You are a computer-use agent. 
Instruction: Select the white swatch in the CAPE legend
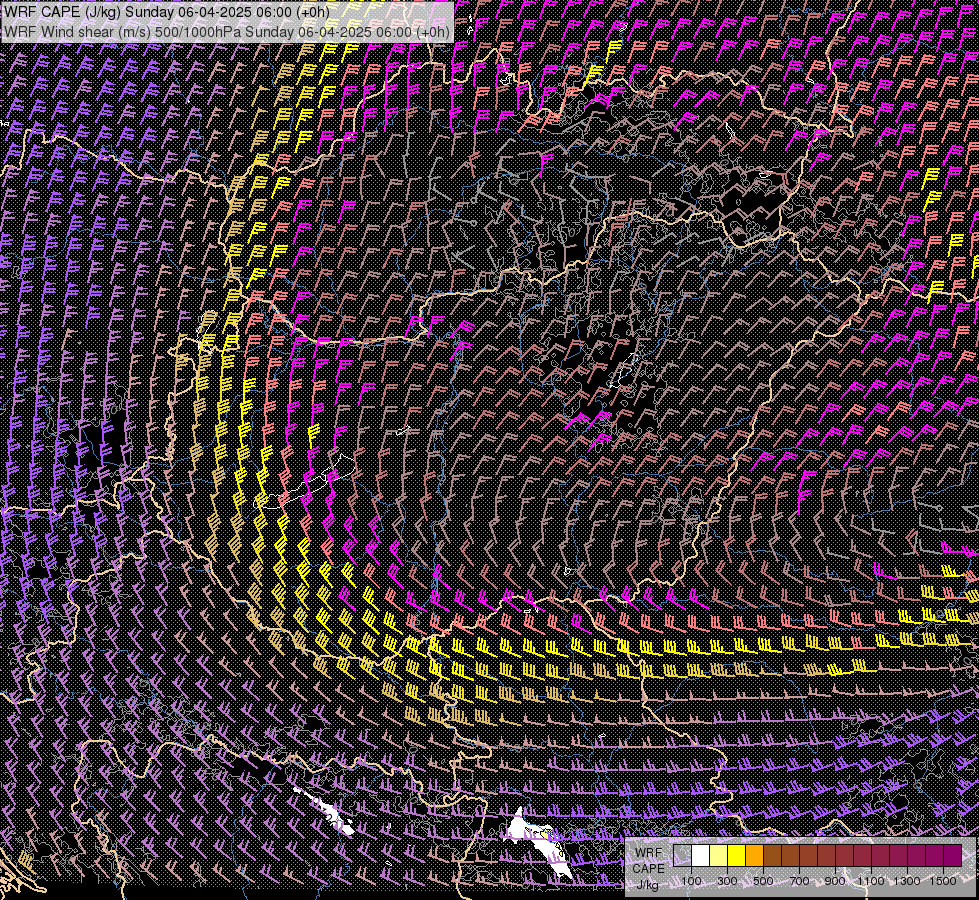(x=701, y=856)
